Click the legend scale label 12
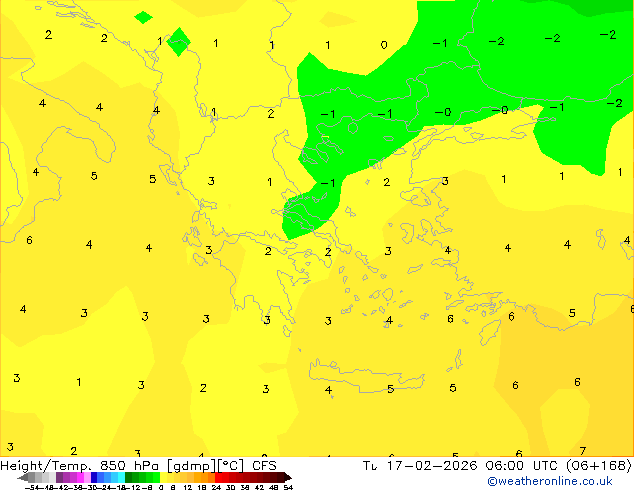This screenshot has height=490, width=634. tap(188, 487)
